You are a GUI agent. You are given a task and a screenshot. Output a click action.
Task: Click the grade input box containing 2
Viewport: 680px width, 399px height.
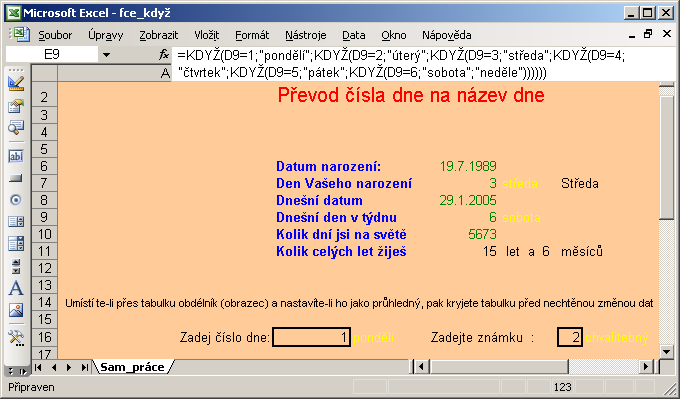pos(569,337)
